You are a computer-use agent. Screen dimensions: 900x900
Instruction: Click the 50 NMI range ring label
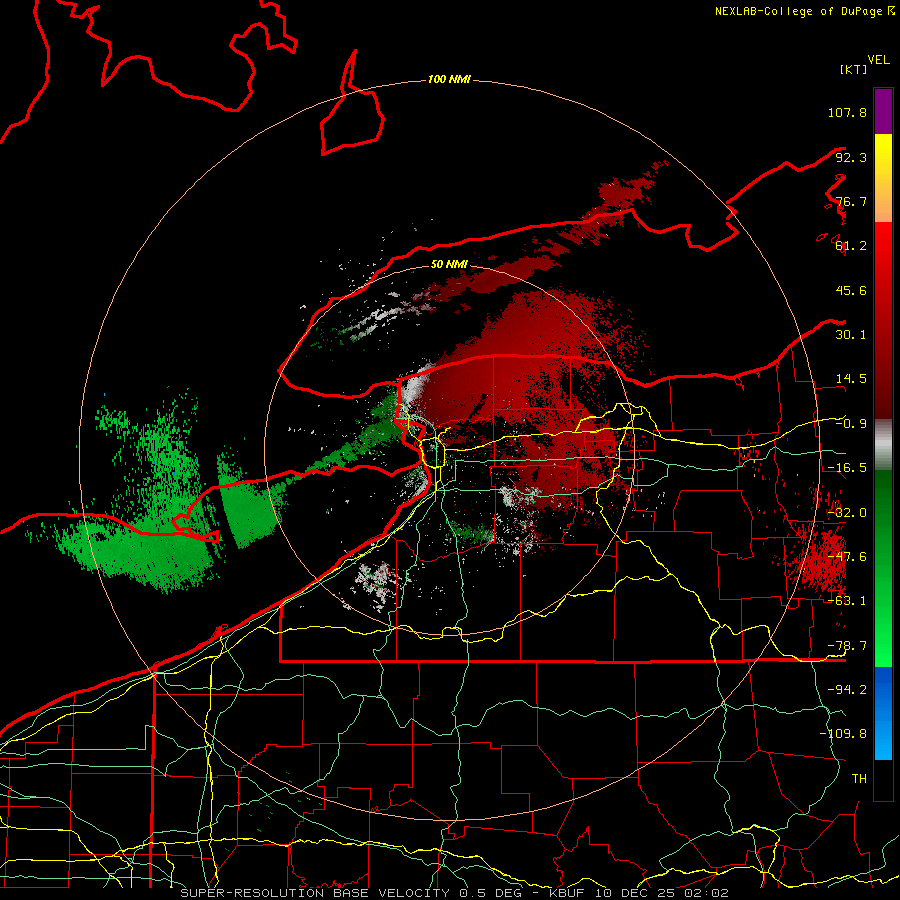449,264
